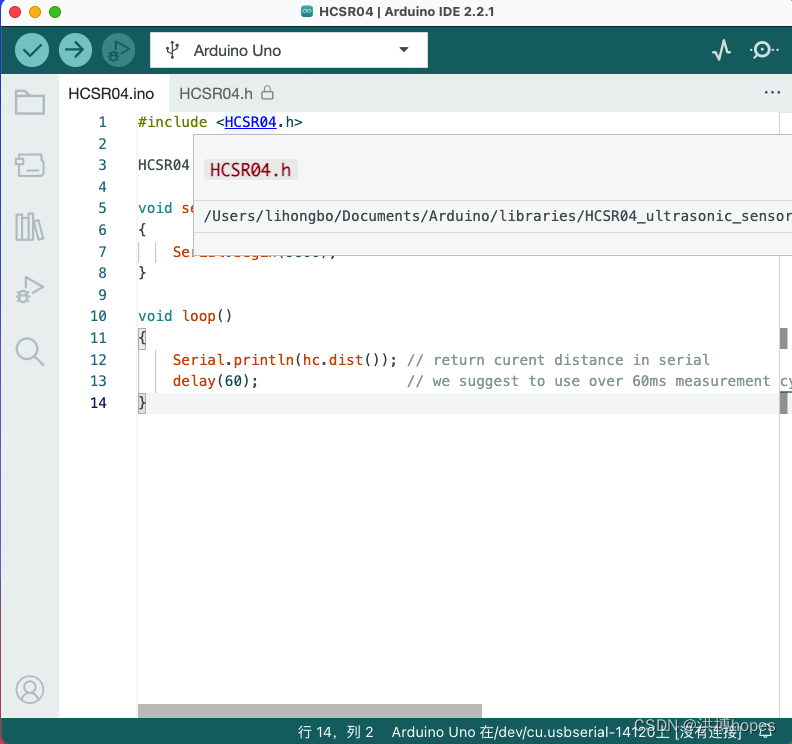Image resolution: width=792 pixels, height=744 pixels.
Task: Click the opening brace on line 11
Action: [142, 338]
